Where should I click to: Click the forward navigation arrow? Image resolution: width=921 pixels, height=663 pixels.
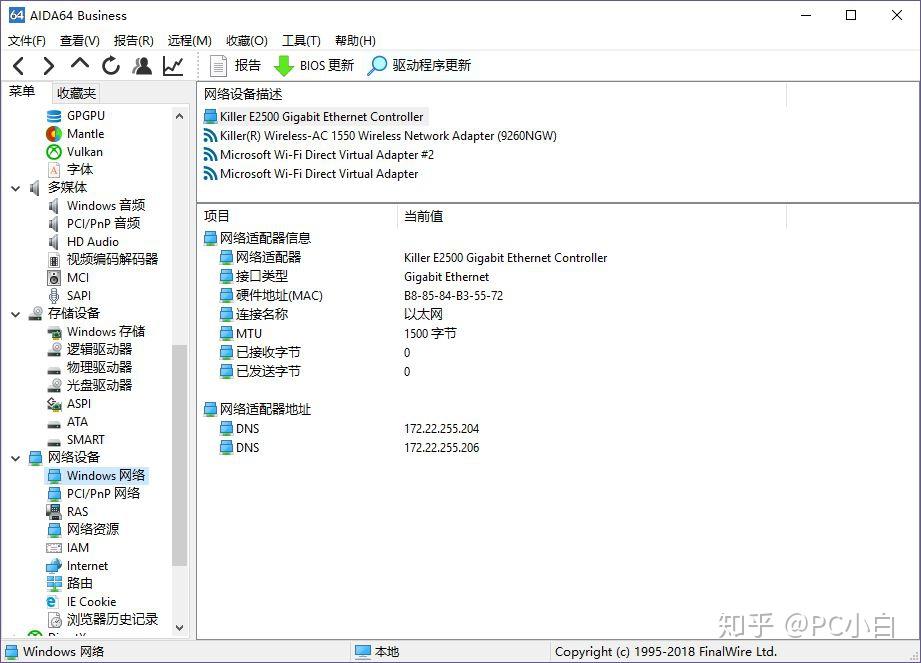(47, 65)
